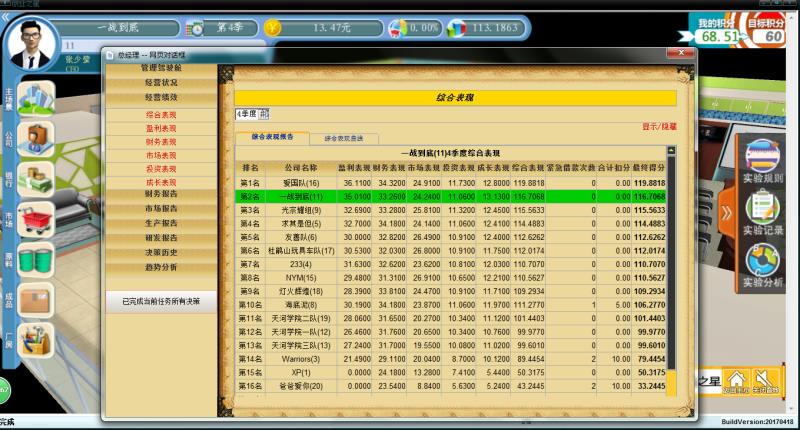The image size is (800, 430).
Task: Open the 4季度 quarter dropdown
Action: (264, 114)
